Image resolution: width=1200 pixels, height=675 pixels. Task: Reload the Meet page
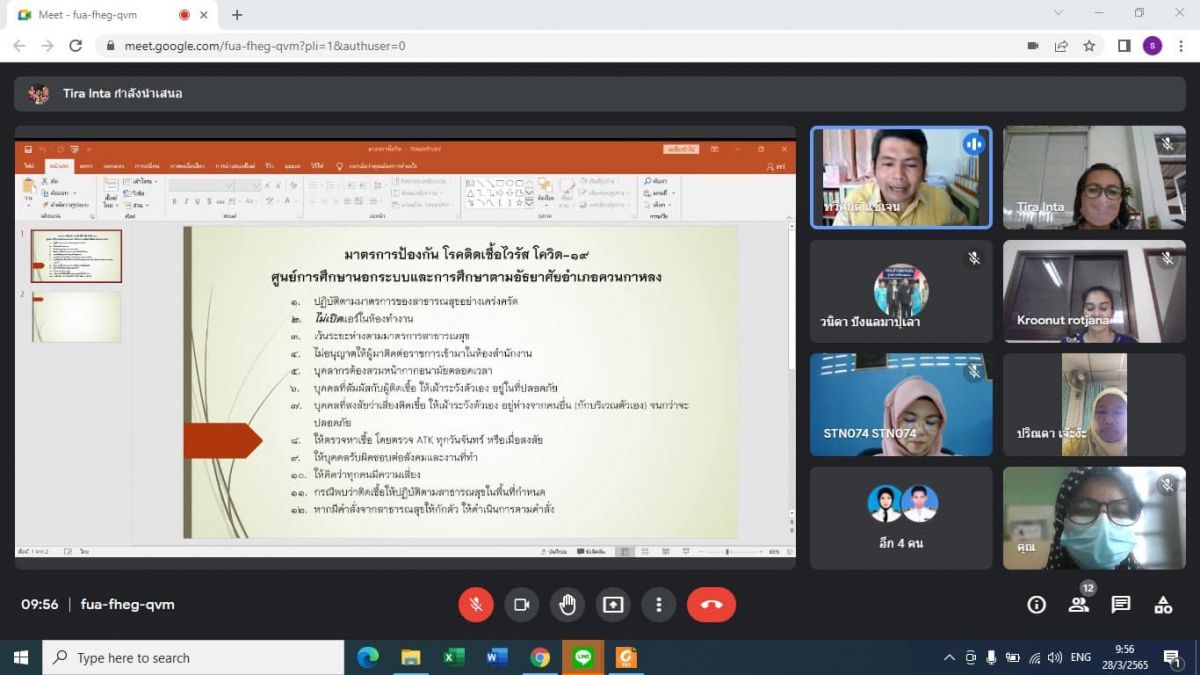click(75, 46)
